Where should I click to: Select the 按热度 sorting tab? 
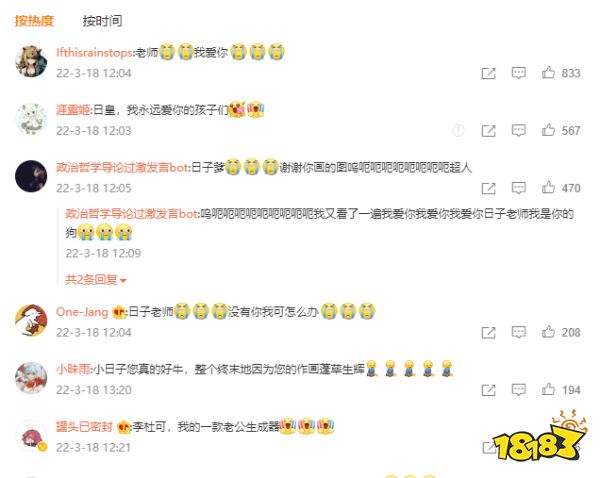point(34,21)
